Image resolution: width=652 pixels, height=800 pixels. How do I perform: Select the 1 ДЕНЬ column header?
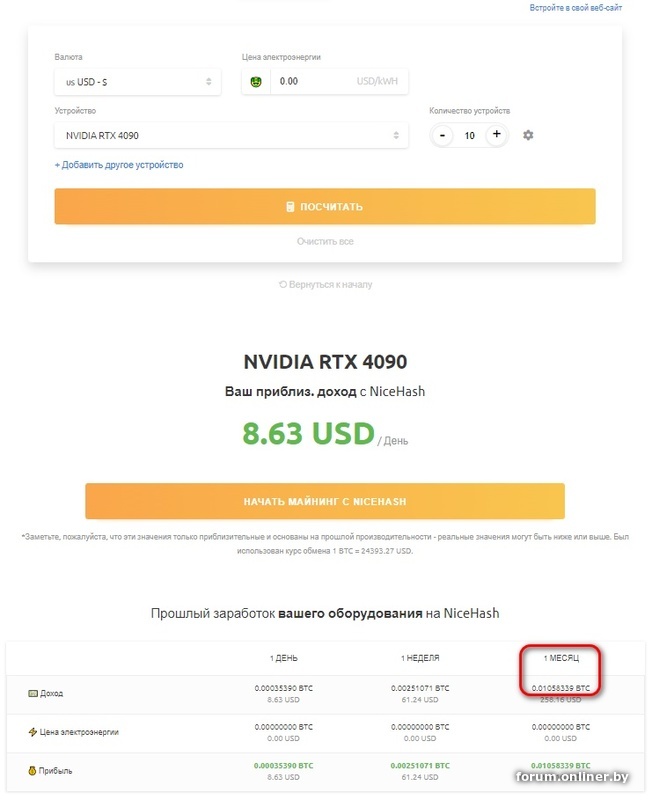coord(284,658)
